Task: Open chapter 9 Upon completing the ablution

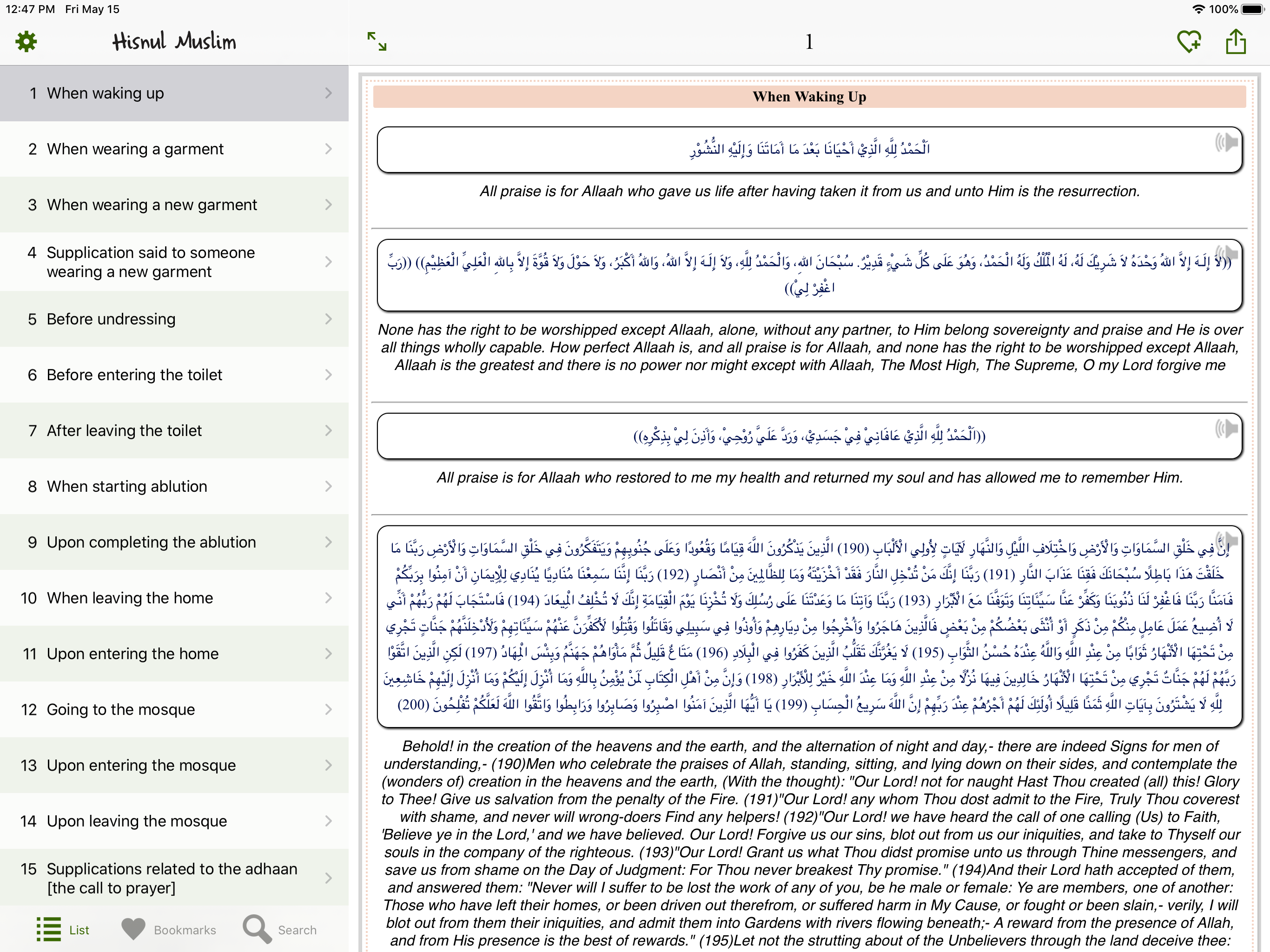Action: [x=174, y=542]
